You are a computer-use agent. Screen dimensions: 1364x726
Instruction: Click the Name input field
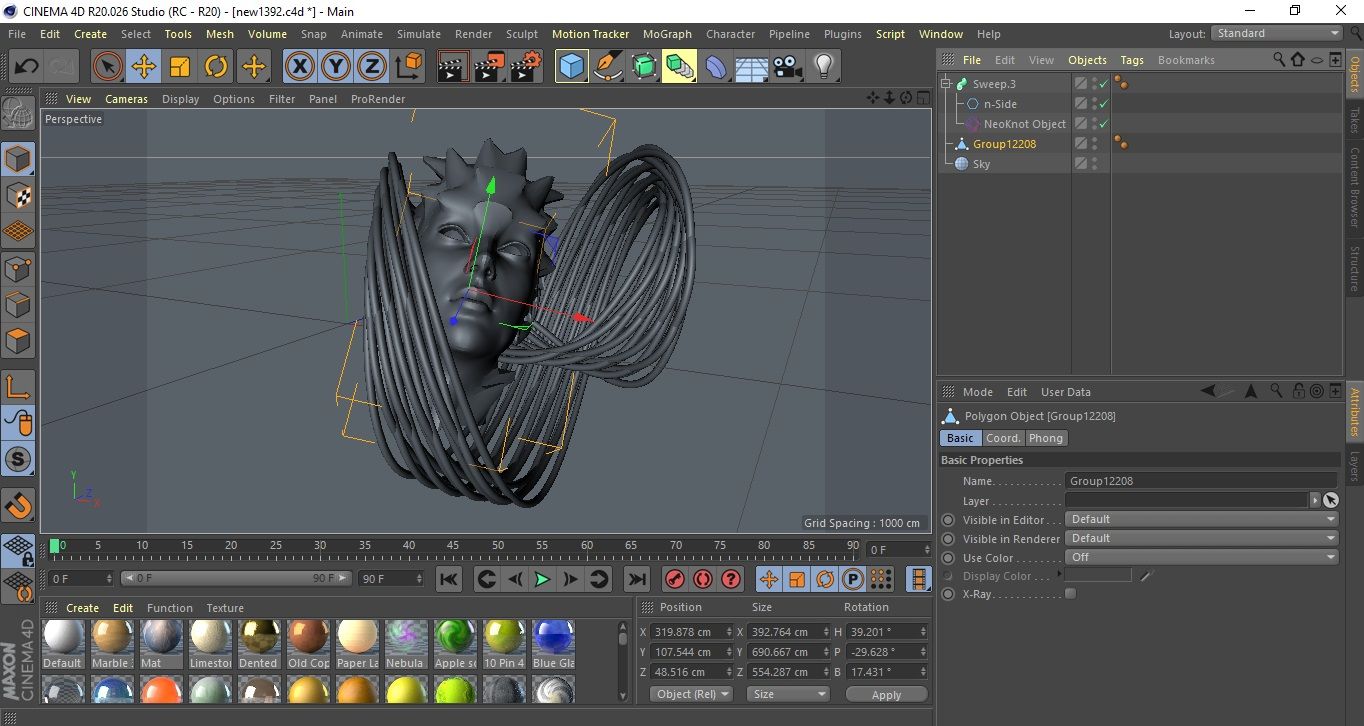[1201, 481]
